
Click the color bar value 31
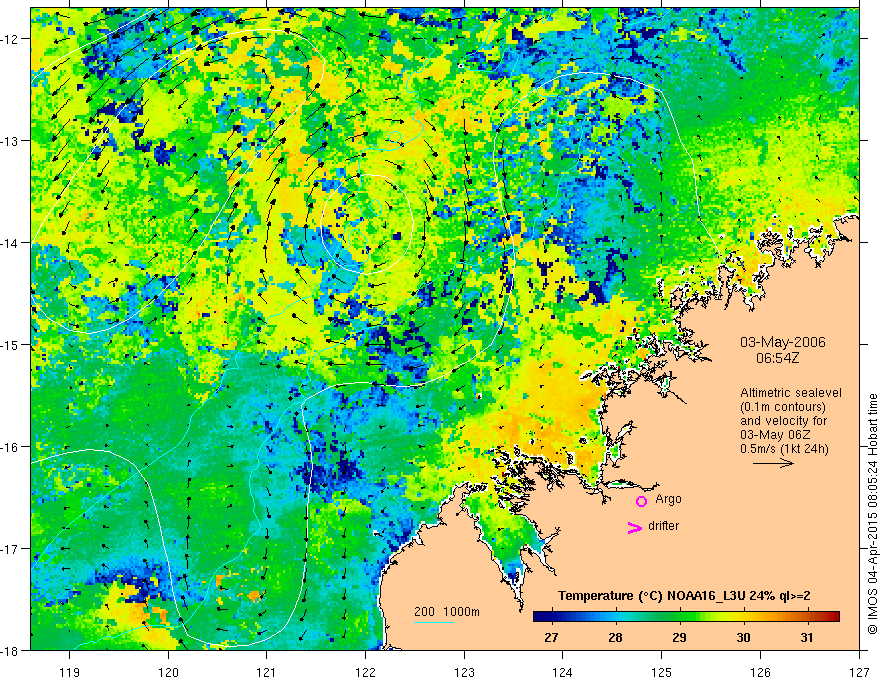click(806, 637)
